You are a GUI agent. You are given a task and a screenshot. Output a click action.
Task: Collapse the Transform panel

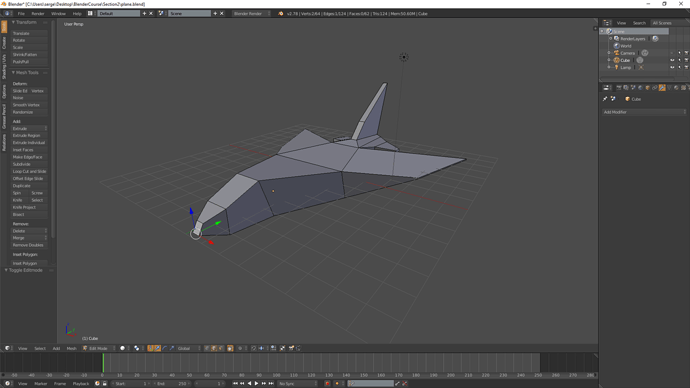(x=13, y=22)
